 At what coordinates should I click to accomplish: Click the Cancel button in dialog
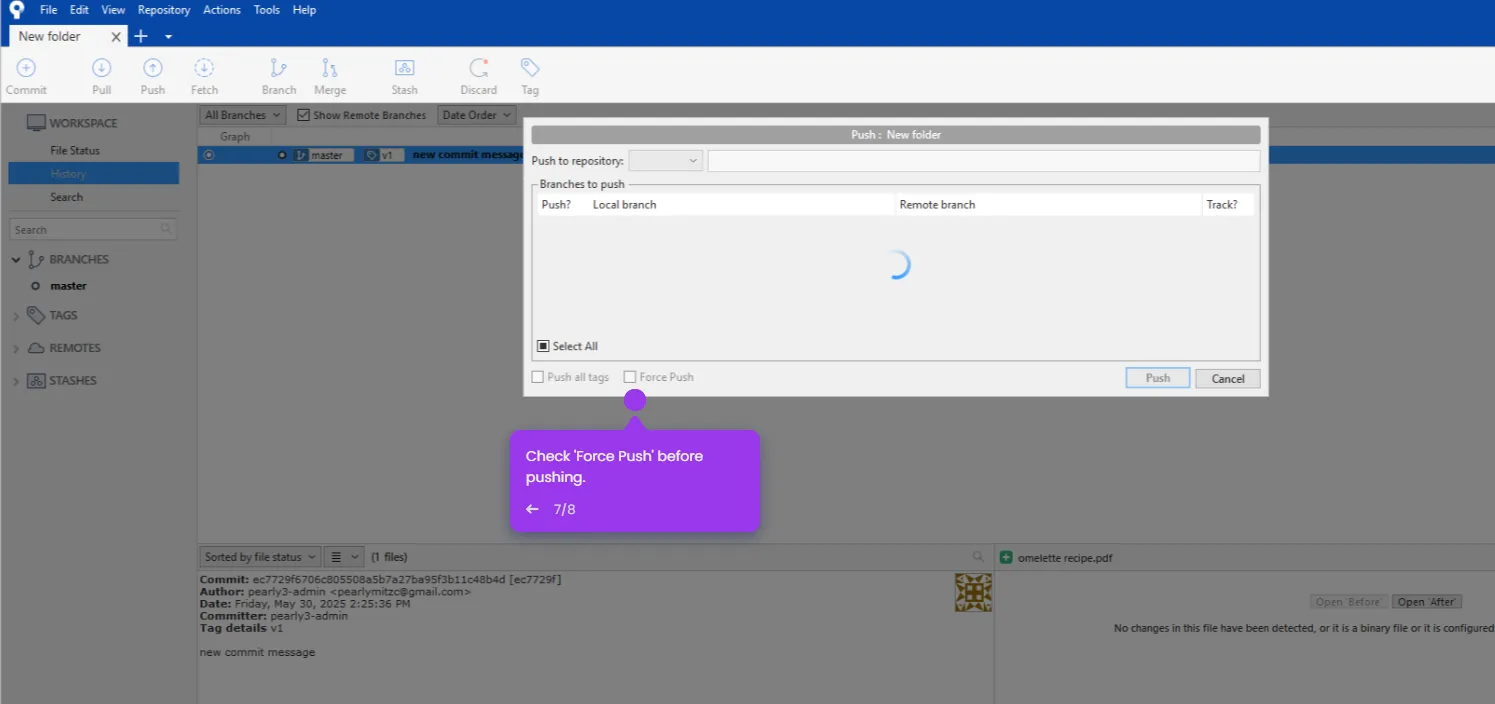click(1228, 378)
